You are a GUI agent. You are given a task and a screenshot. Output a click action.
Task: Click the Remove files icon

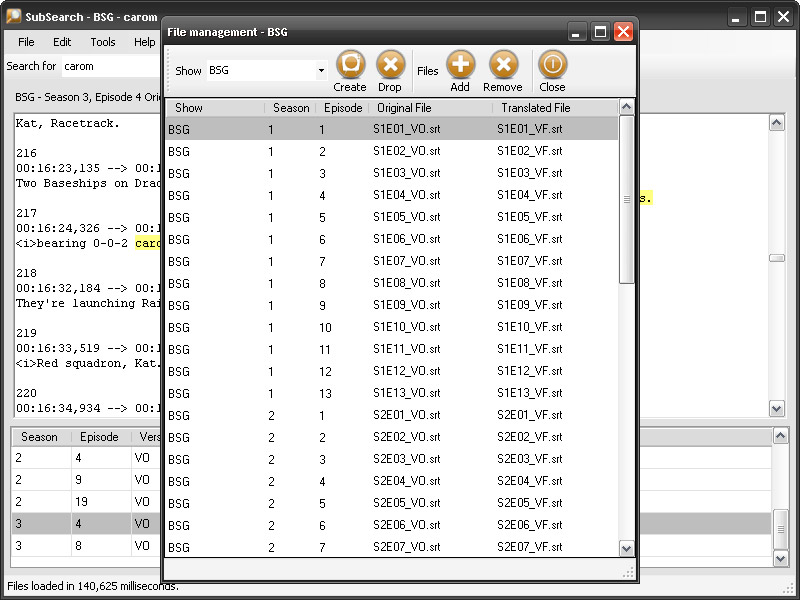(503, 66)
